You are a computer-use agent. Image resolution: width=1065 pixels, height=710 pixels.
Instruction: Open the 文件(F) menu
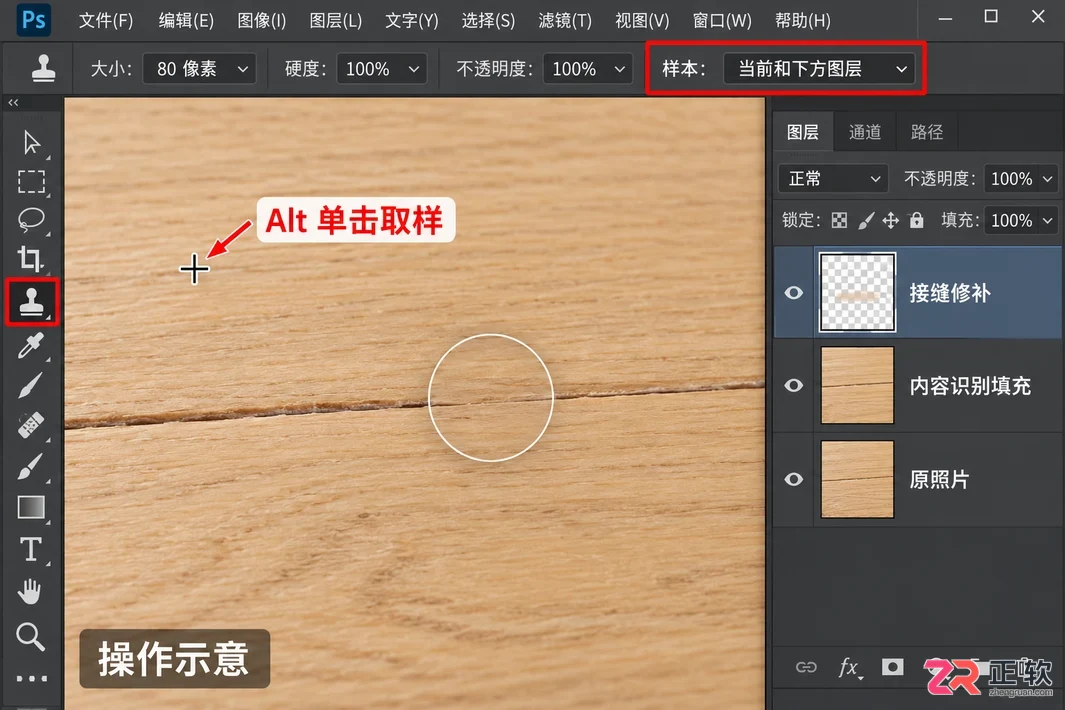click(x=106, y=20)
